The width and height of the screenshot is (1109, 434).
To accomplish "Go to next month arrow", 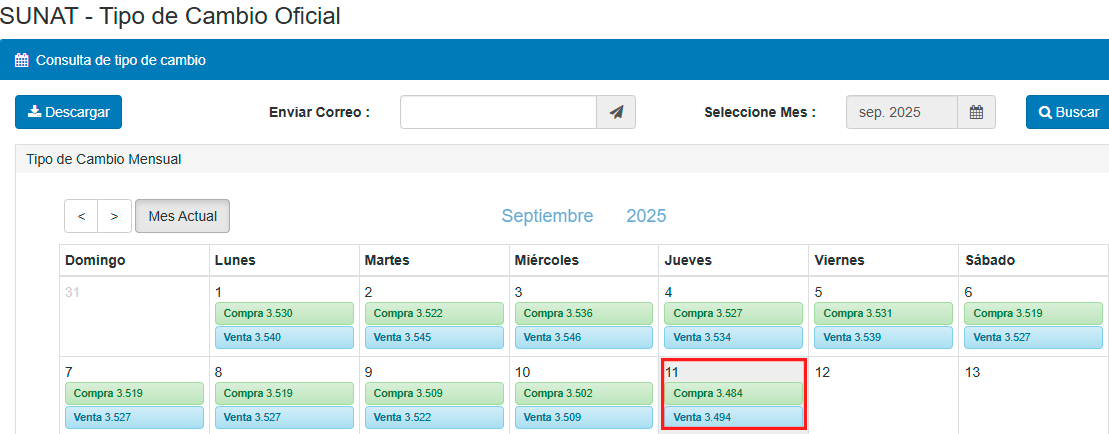I will click(x=115, y=216).
